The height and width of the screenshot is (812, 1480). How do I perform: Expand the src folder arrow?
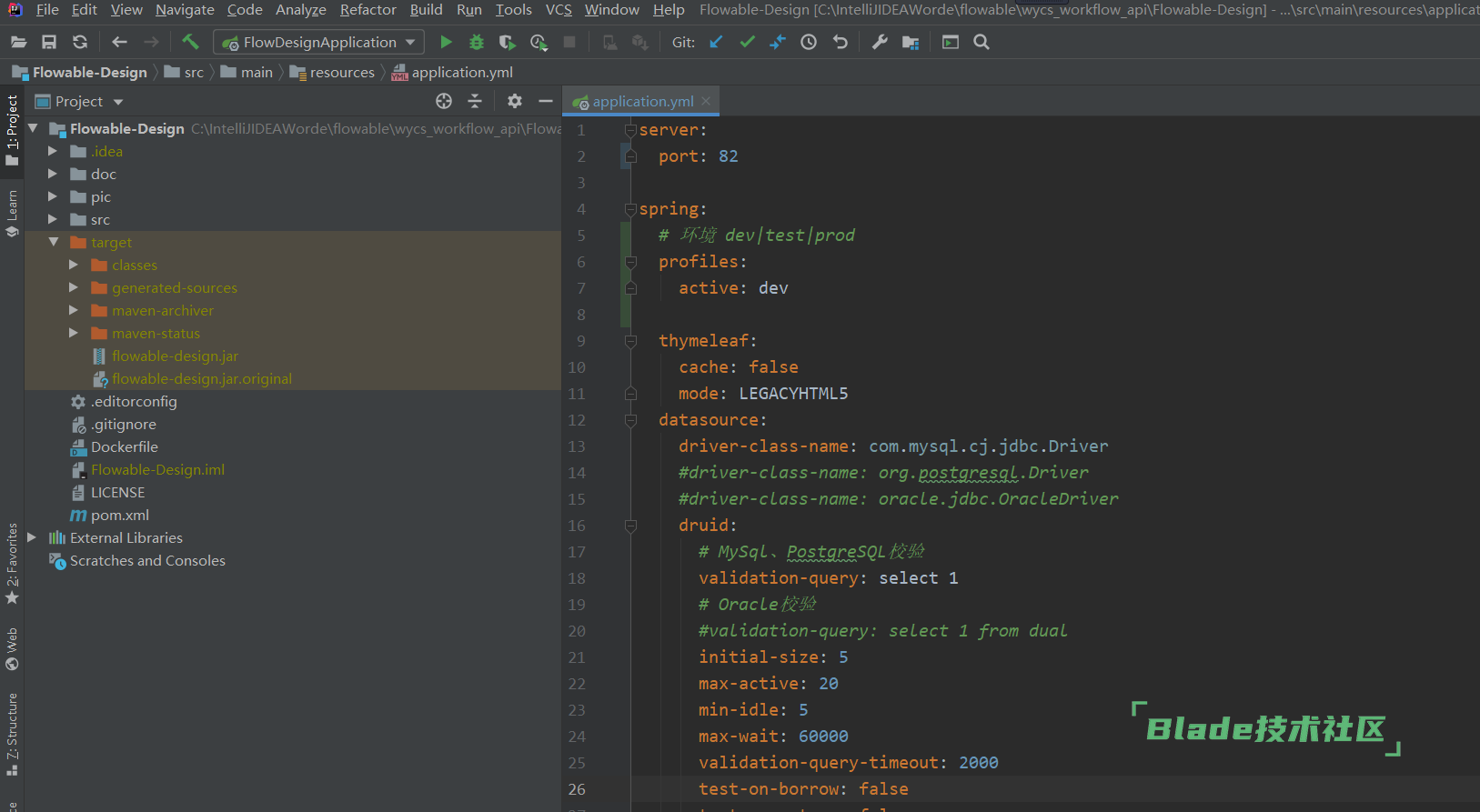(x=53, y=219)
